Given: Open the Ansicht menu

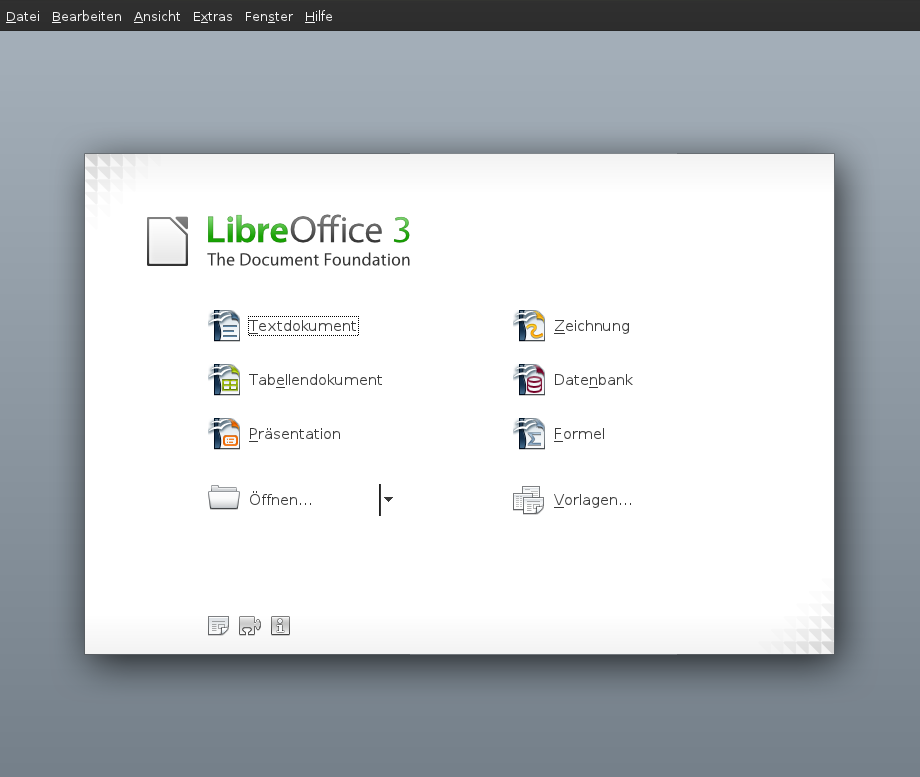Looking at the screenshot, I should (x=157, y=16).
